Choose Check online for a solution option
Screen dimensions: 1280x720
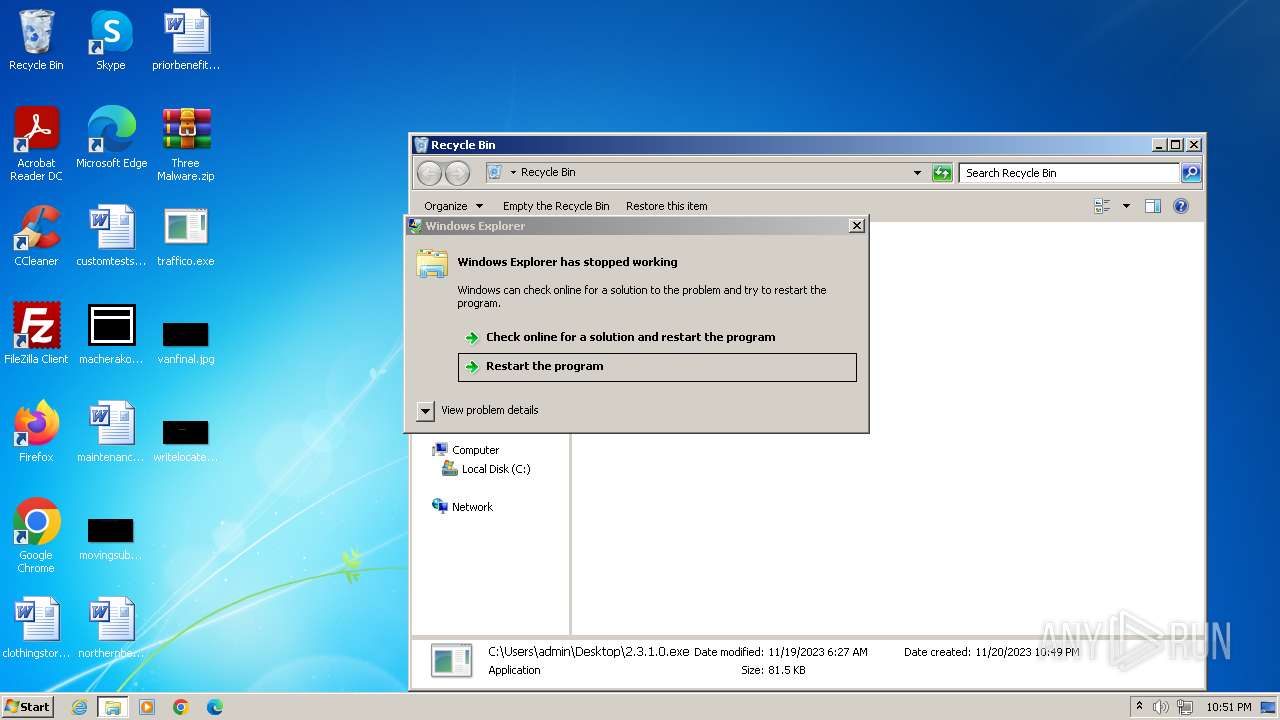(657, 337)
